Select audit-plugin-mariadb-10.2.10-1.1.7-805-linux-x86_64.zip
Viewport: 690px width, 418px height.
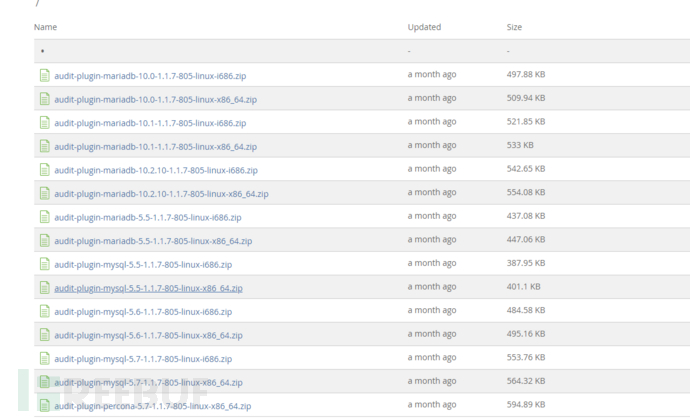point(161,194)
